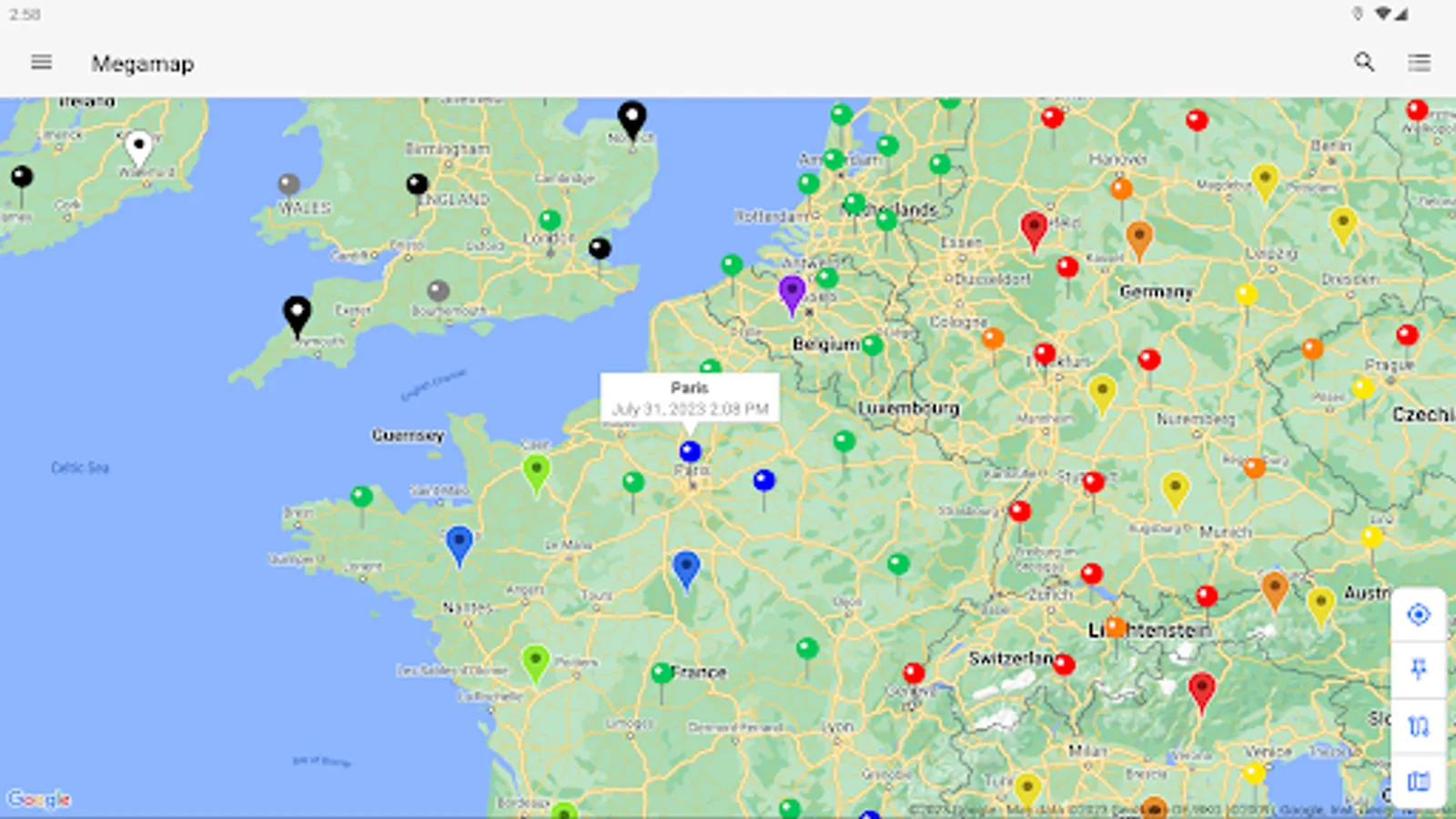Select the gray pin above Bournemouth

click(439, 291)
